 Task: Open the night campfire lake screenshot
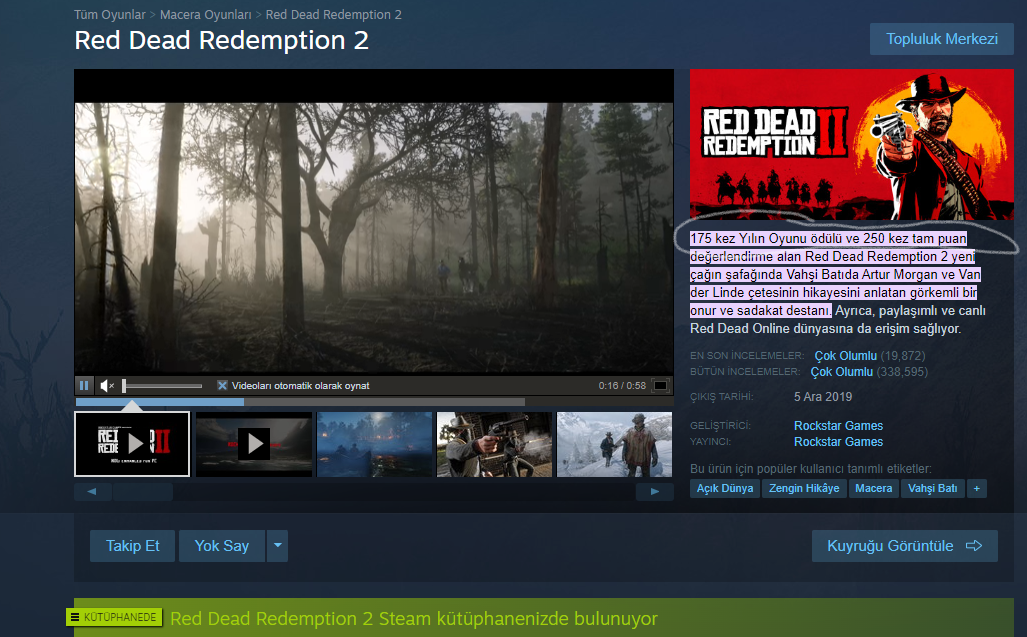pos(374,444)
